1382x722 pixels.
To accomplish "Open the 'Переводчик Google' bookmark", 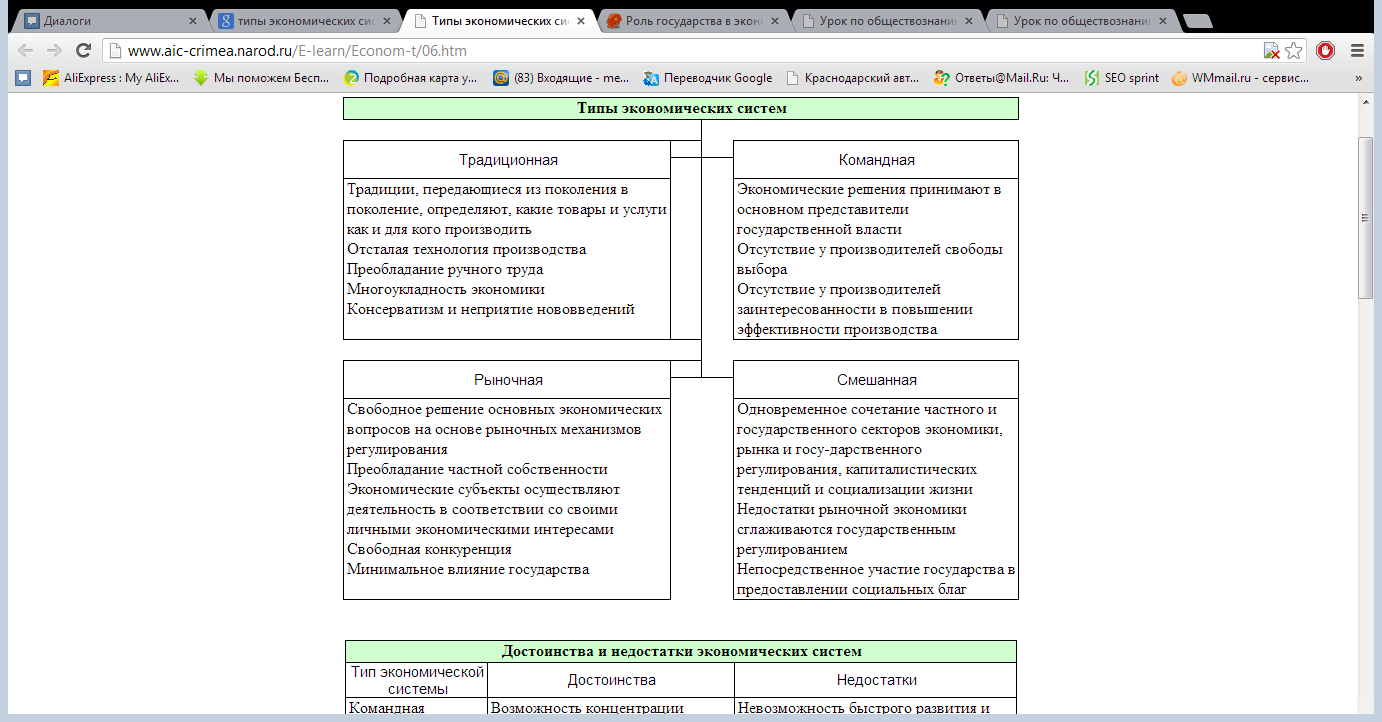I will click(708, 78).
